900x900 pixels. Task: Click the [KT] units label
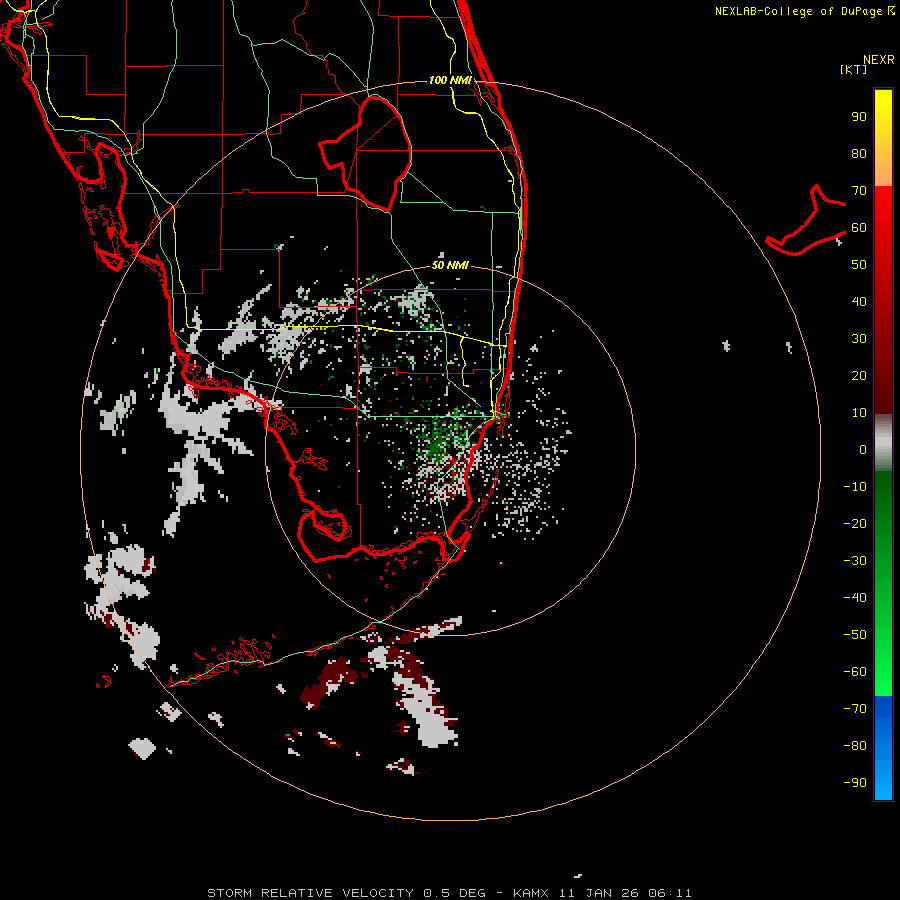click(x=853, y=69)
